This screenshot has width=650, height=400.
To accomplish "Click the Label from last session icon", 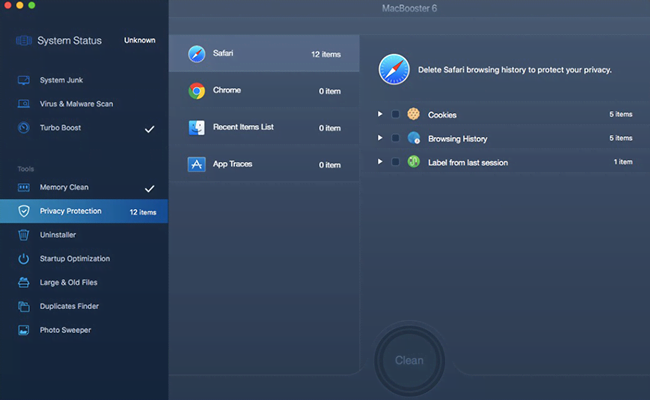I will click(413, 162).
